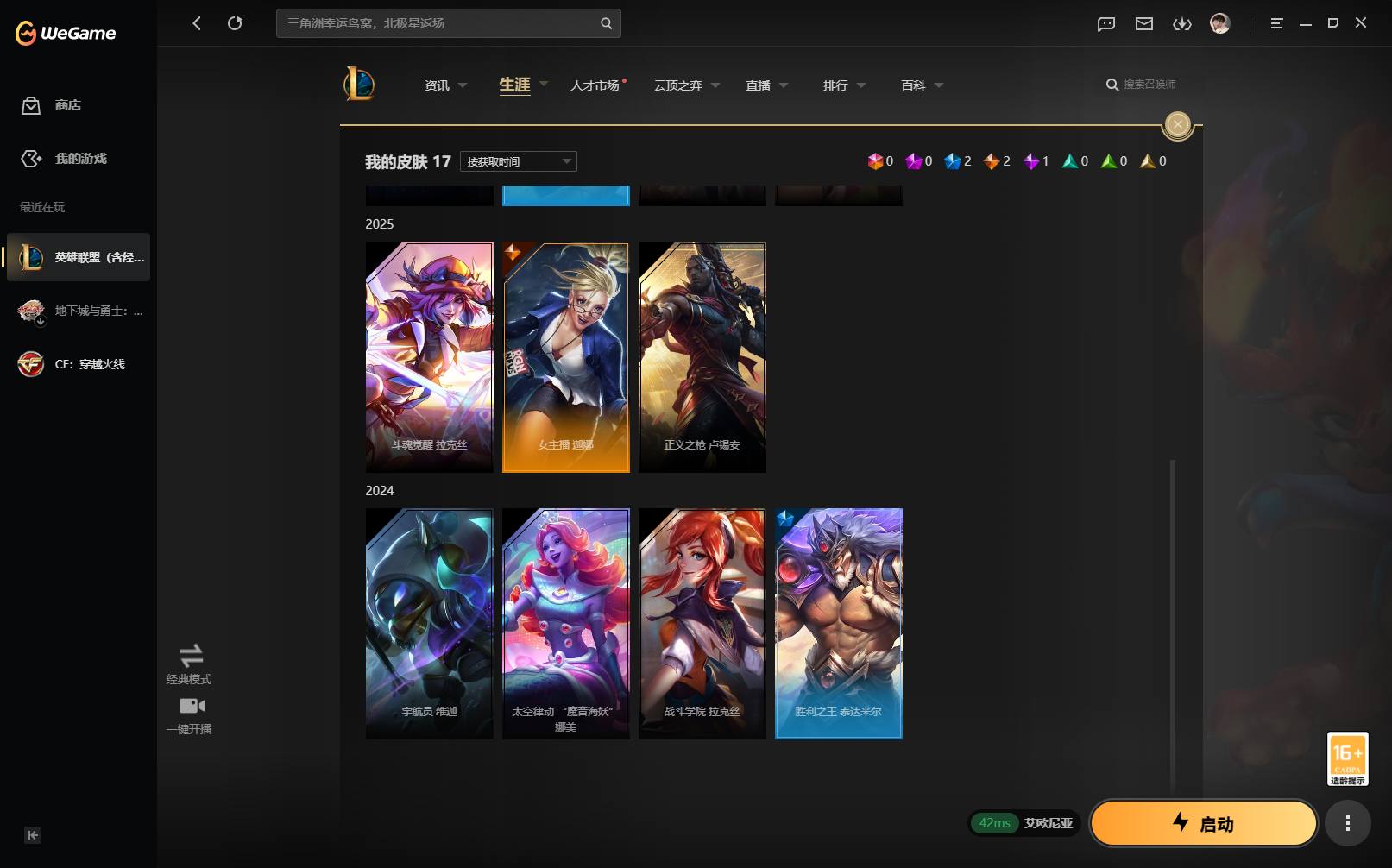This screenshot has width=1392, height=868.
Task: Go to 商店 store label
Action: [68, 105]
